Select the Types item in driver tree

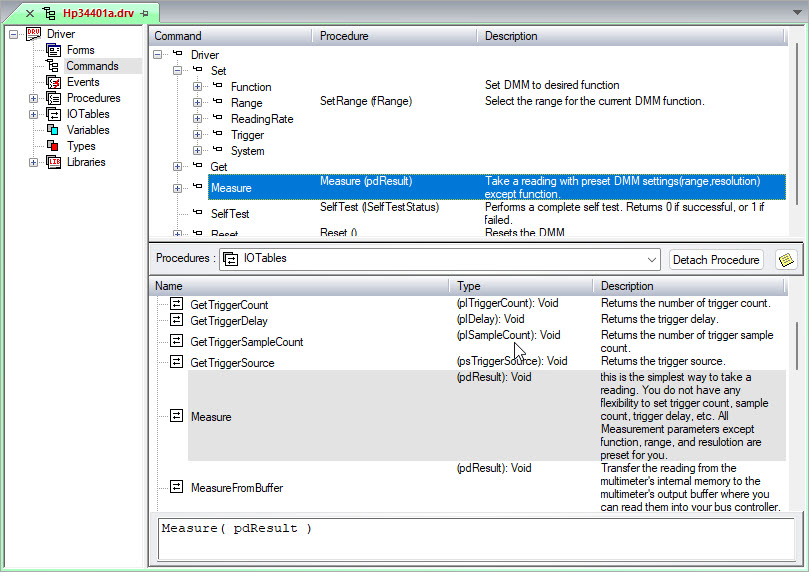[x=81, y=146]
